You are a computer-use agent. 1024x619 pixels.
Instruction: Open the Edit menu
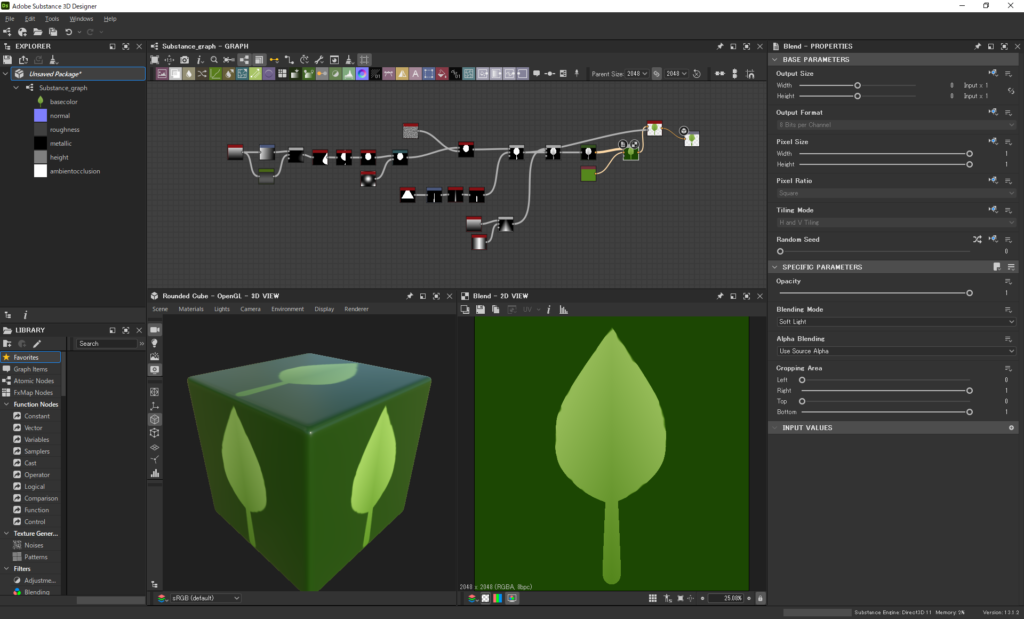[x=30, y=19]
